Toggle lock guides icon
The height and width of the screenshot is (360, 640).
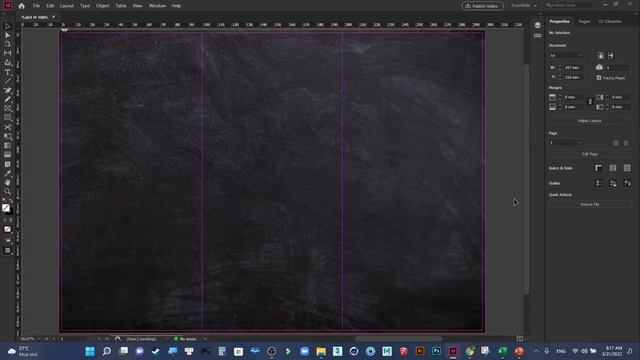click(613, 183)
